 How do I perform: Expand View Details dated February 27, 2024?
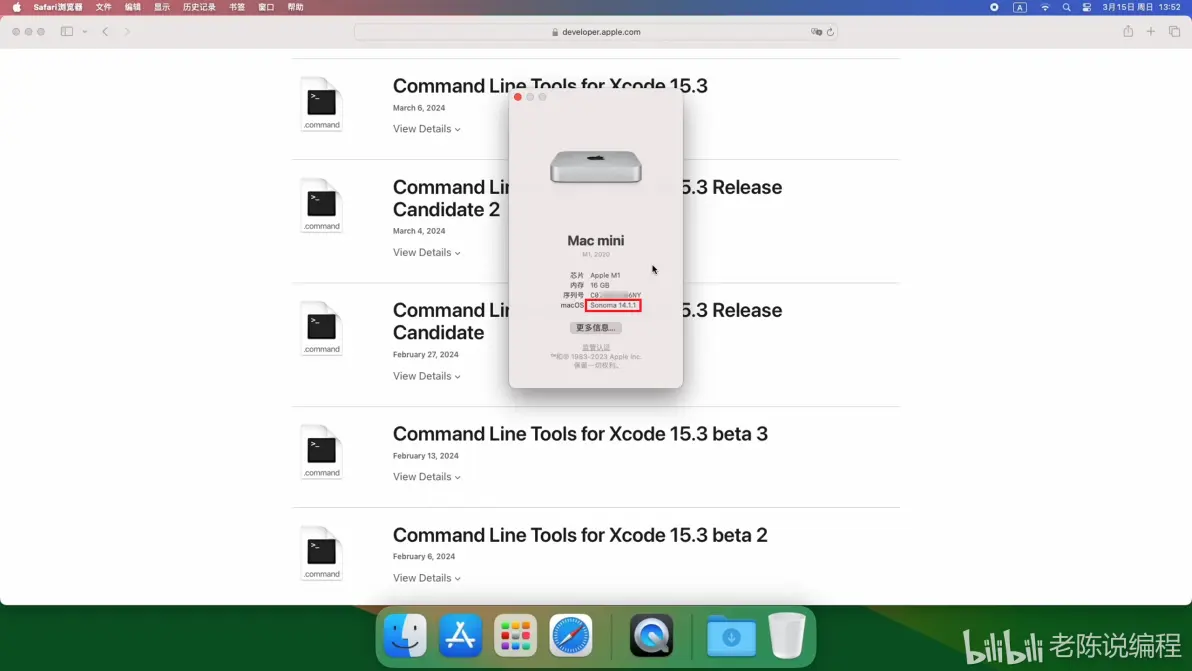(x=426, y=376)
